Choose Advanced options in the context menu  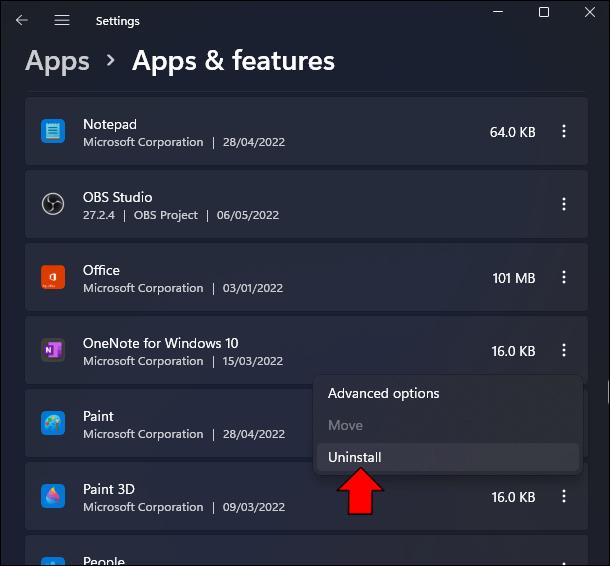448,393
